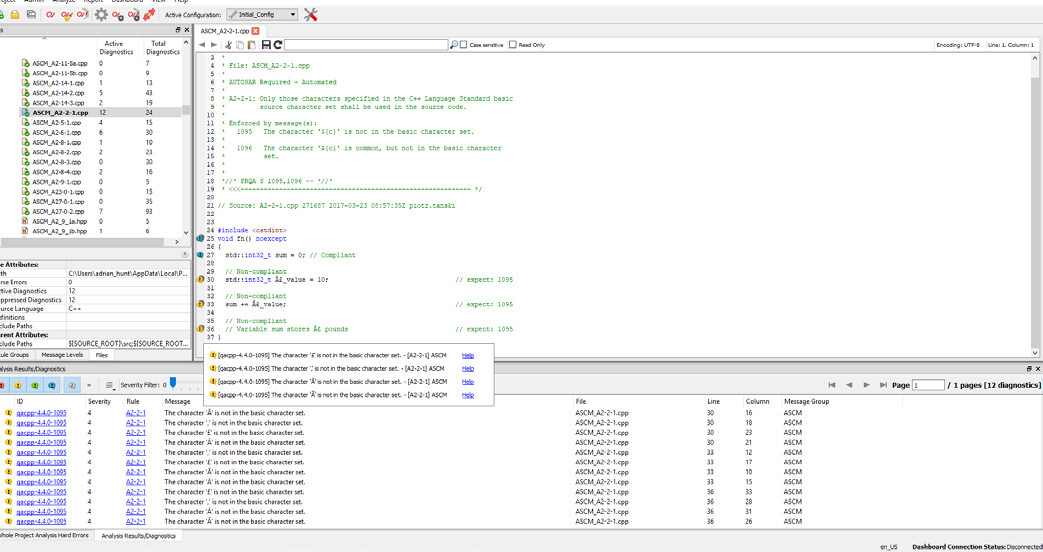The width and height of the screenshot is (1043, 552).
Task: Click the search magnifier icon
Action: (x=454, y=45)
